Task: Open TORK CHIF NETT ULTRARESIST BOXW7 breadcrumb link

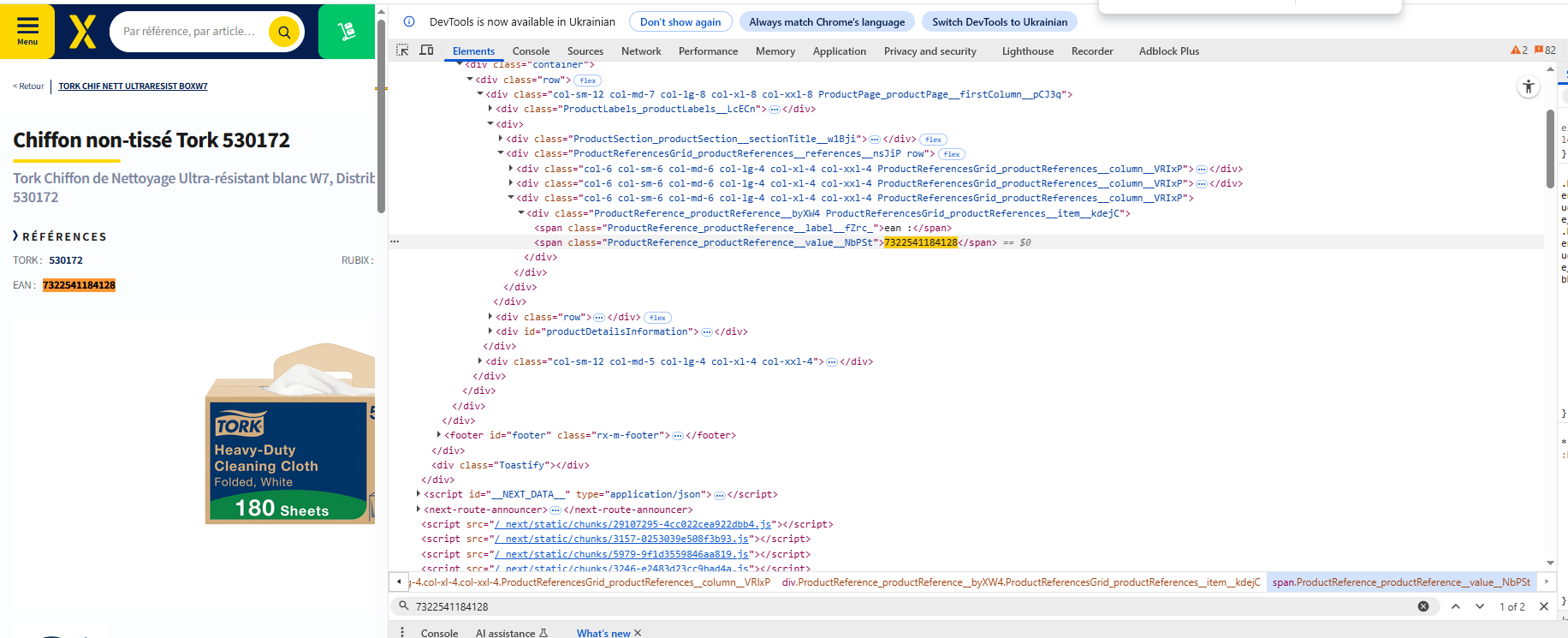Action: [133, 86]
